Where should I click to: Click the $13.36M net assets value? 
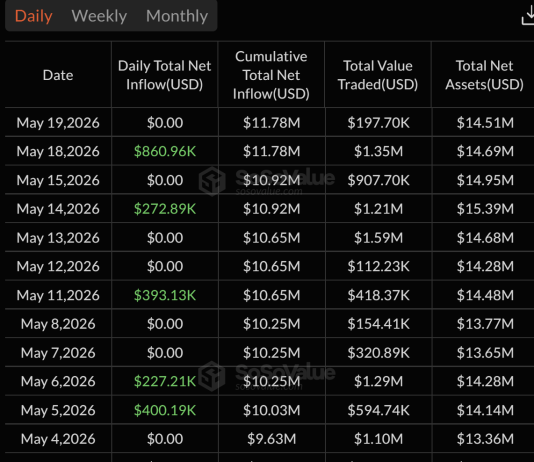point(485,439)
